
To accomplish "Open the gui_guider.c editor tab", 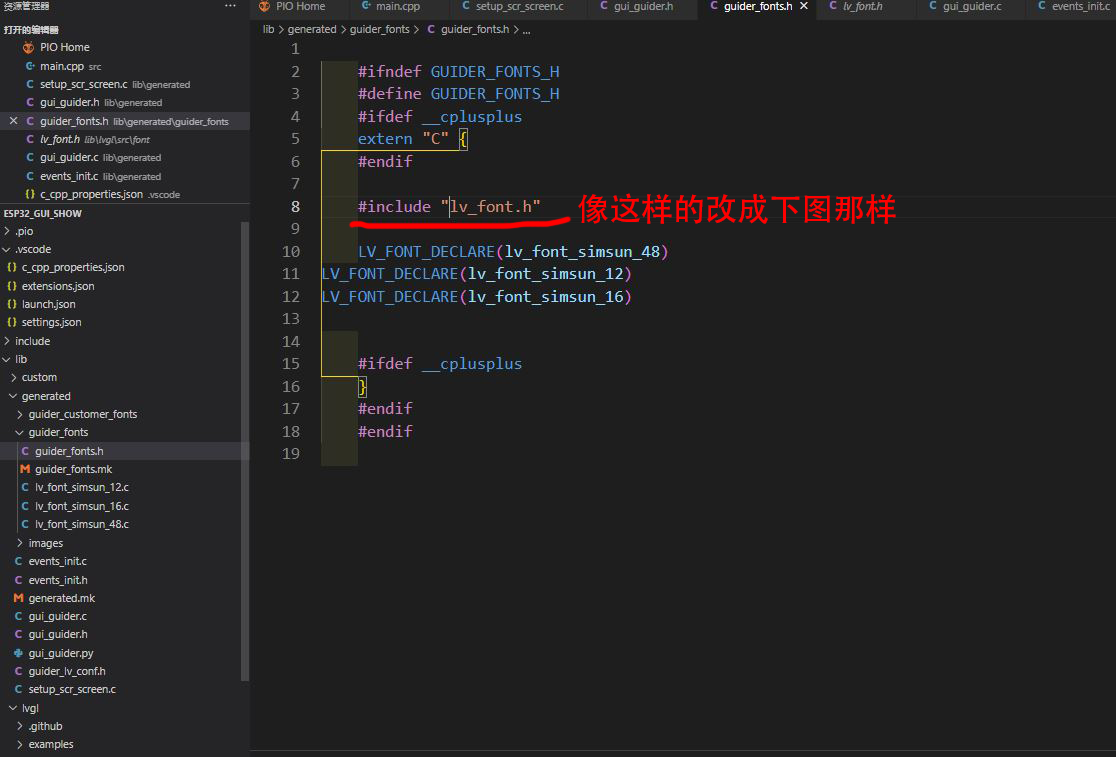I will (x=964, y=6).
